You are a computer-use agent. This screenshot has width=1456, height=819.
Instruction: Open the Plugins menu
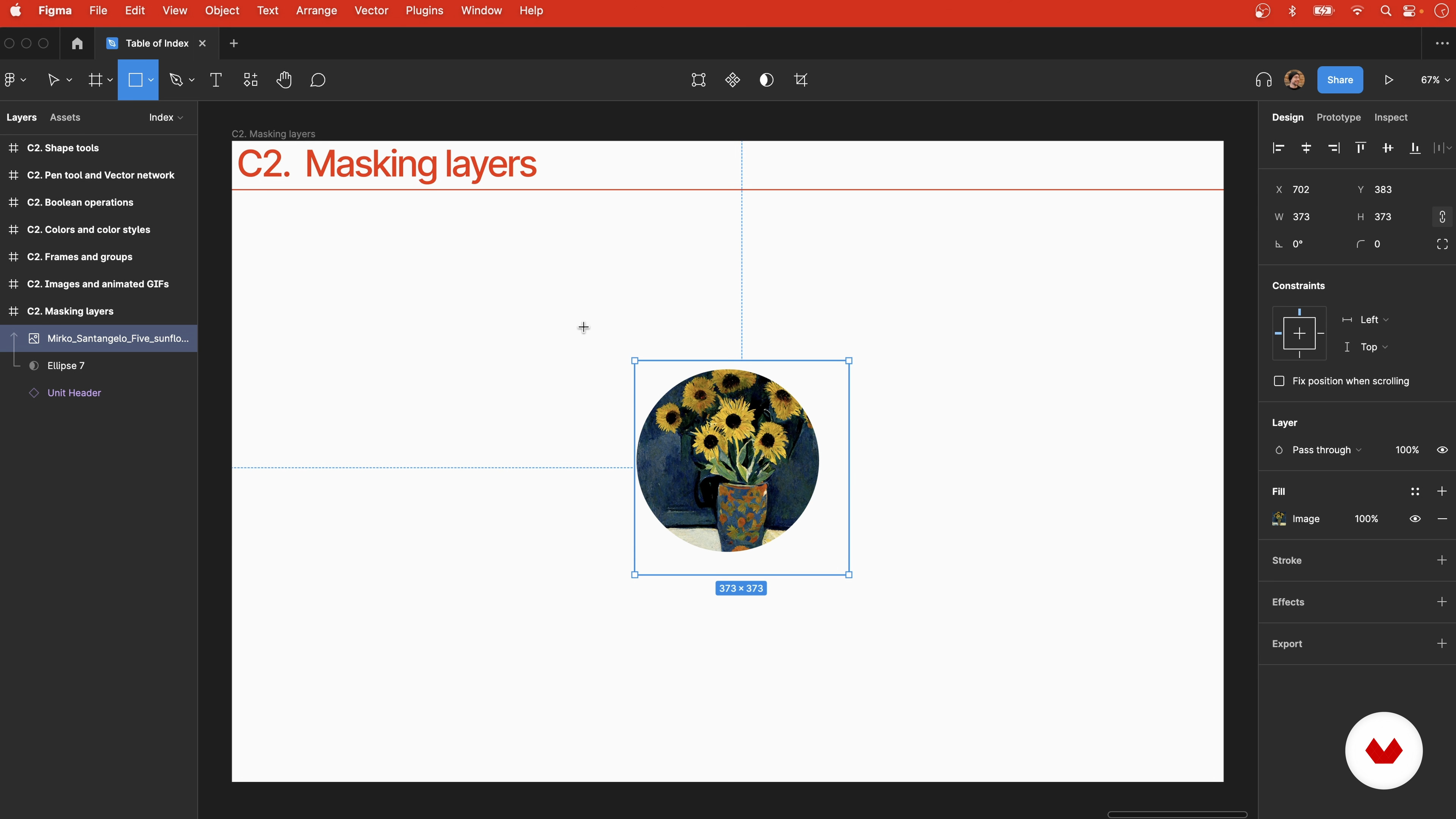(x=425, y=11)
